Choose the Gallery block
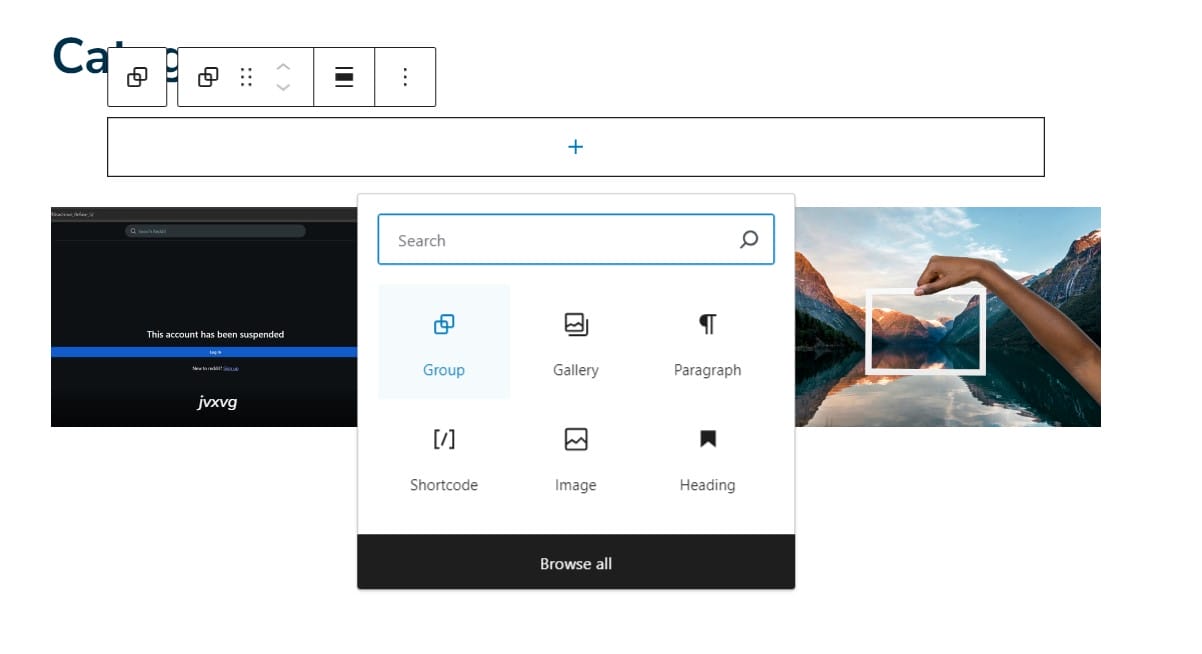 tap(576, 342)
